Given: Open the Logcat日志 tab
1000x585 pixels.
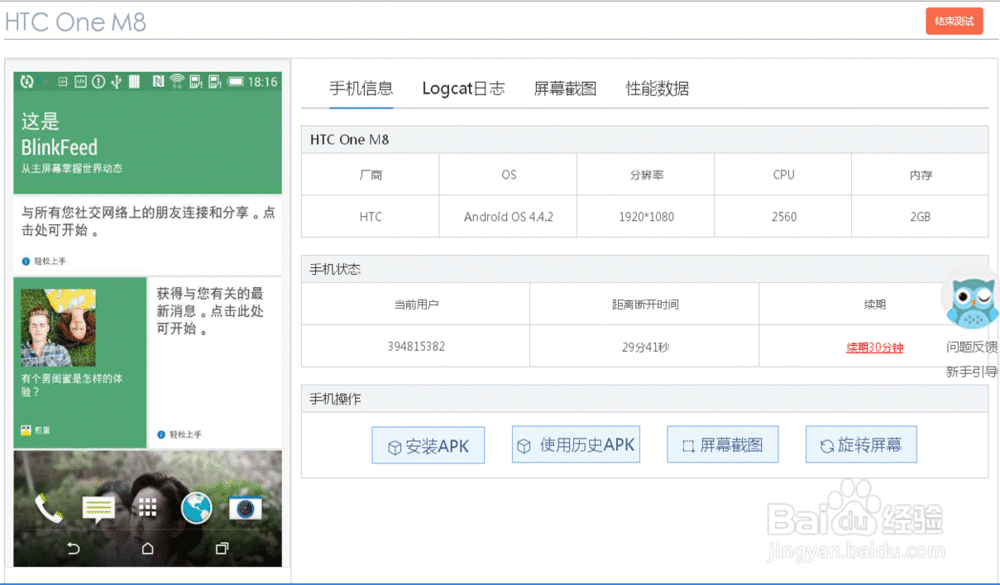Looking at the screenshot, I should click(463, 88).
